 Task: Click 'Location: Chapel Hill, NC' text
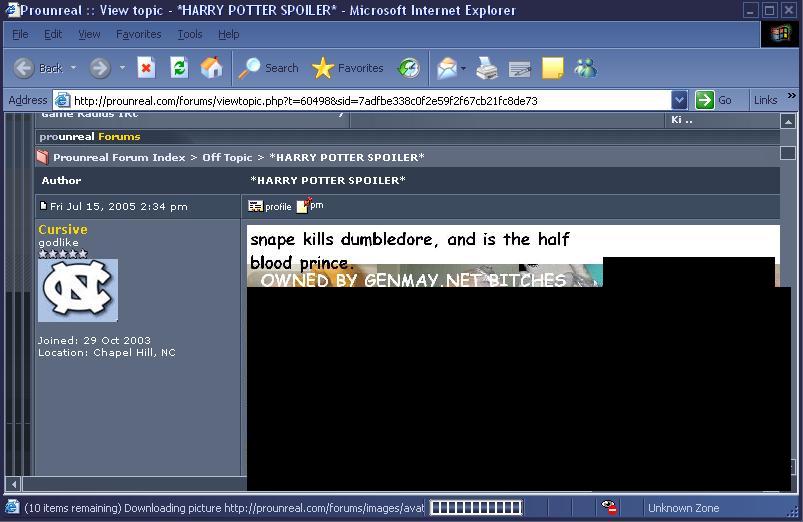coord(107,352)
